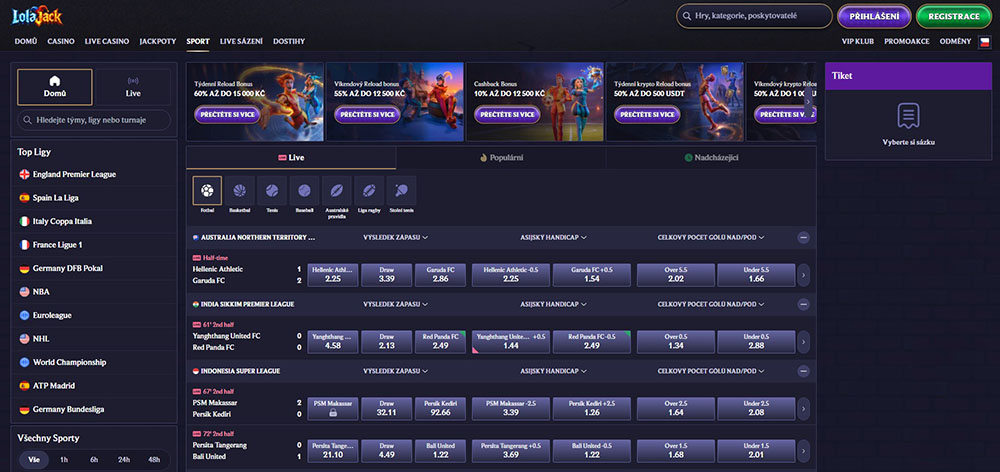Open the Germany Bundesliga league
This screenshot has height=472, width=1000.
(x=94, y=409)
